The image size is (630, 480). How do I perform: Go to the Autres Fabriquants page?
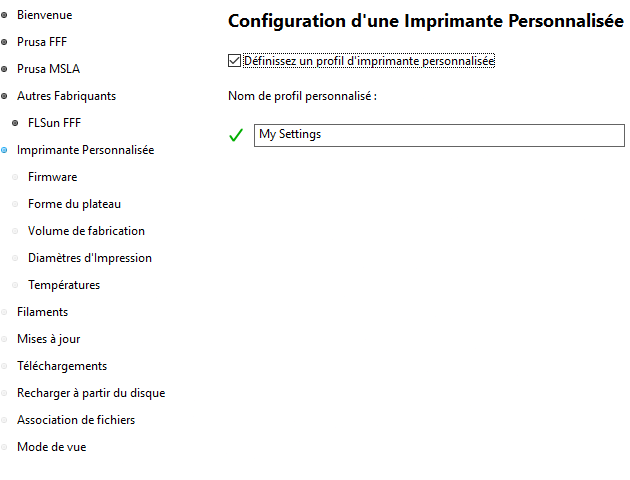click(x=66, y=96)
